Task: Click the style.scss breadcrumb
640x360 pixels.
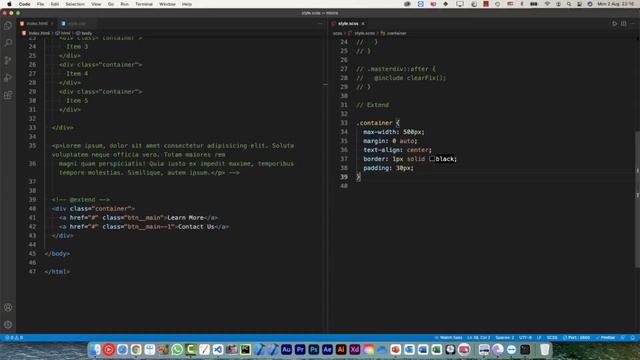Action: pos(362,33)
